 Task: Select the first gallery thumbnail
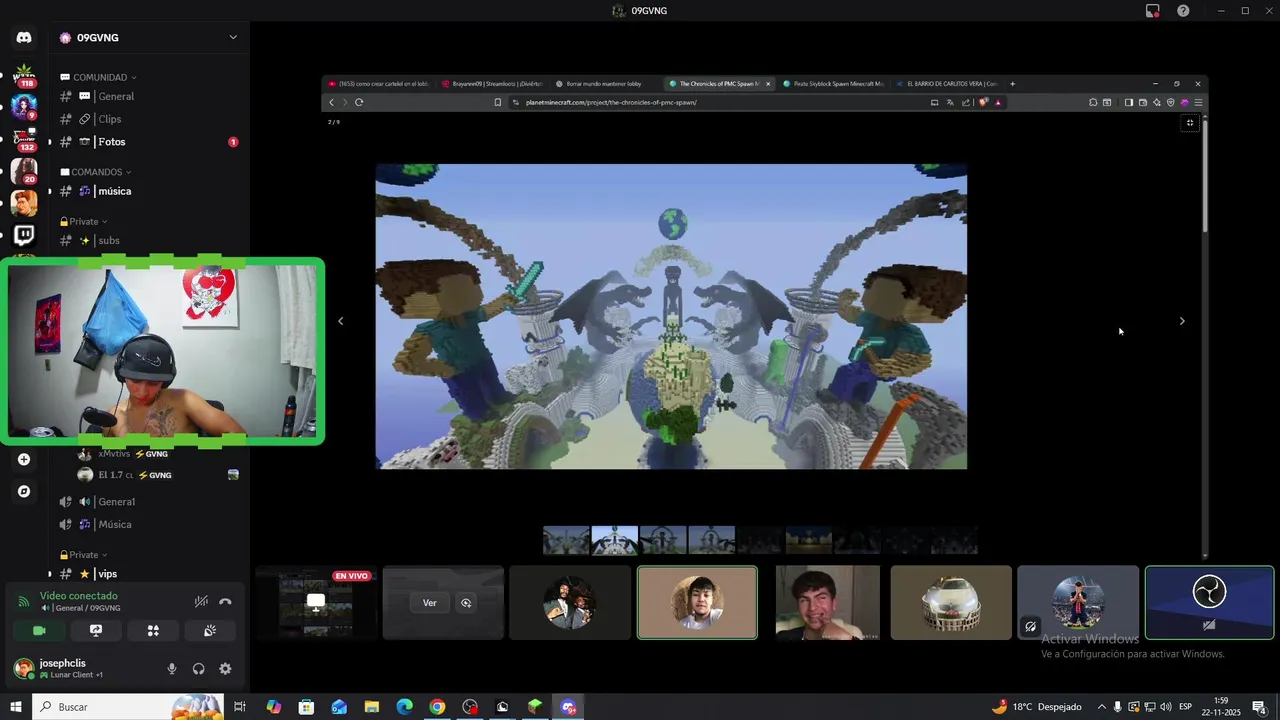[566, 540]
